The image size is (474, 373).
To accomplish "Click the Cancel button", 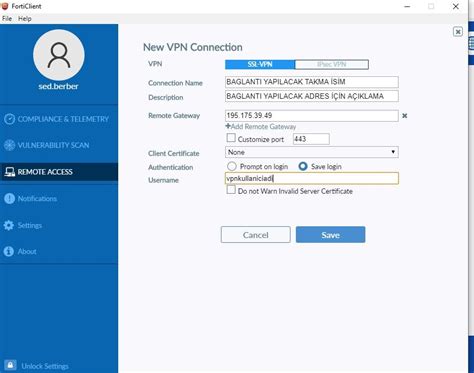I will (x=256, y=235).
